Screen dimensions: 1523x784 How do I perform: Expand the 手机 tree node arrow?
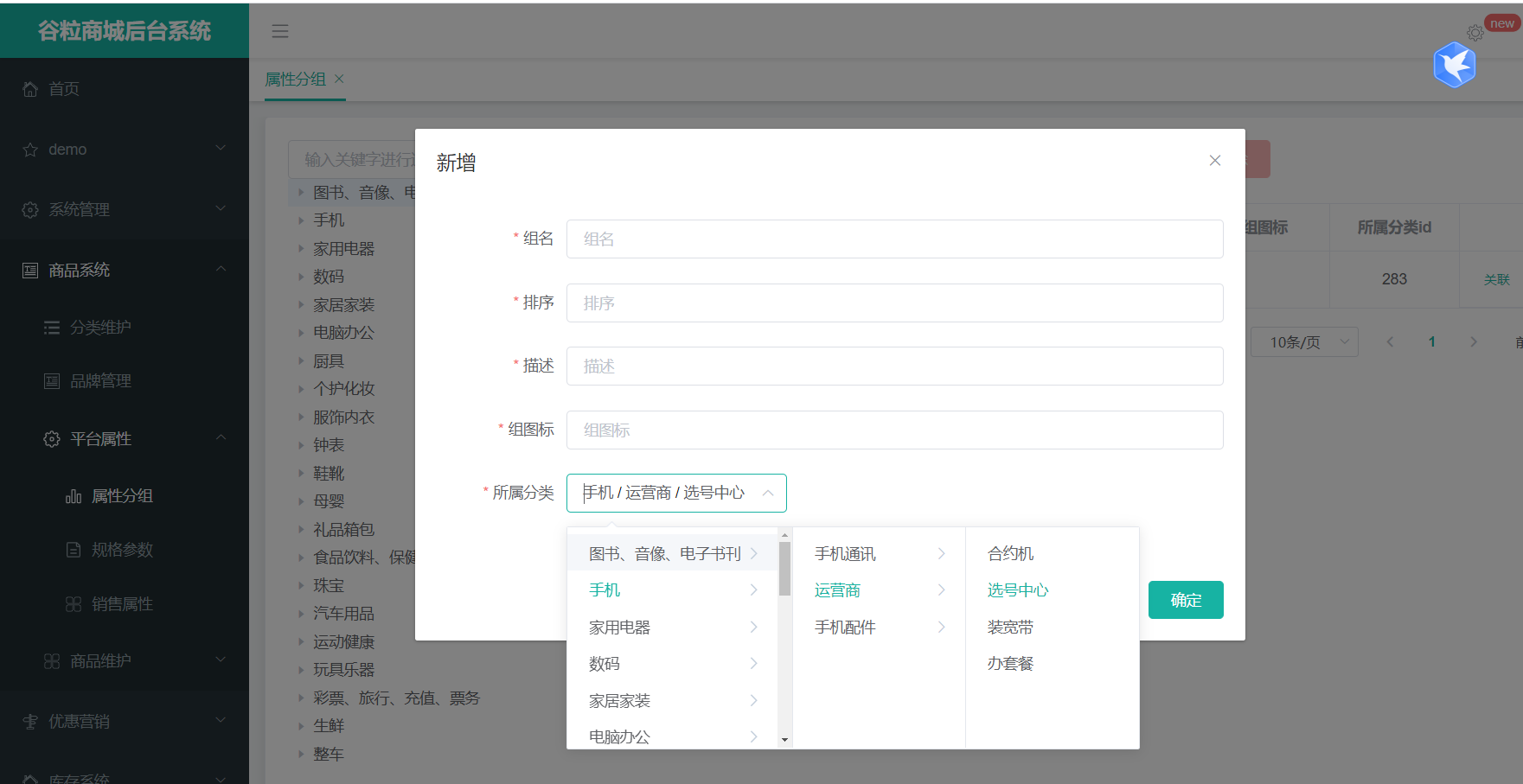click(x=301, y=220)
